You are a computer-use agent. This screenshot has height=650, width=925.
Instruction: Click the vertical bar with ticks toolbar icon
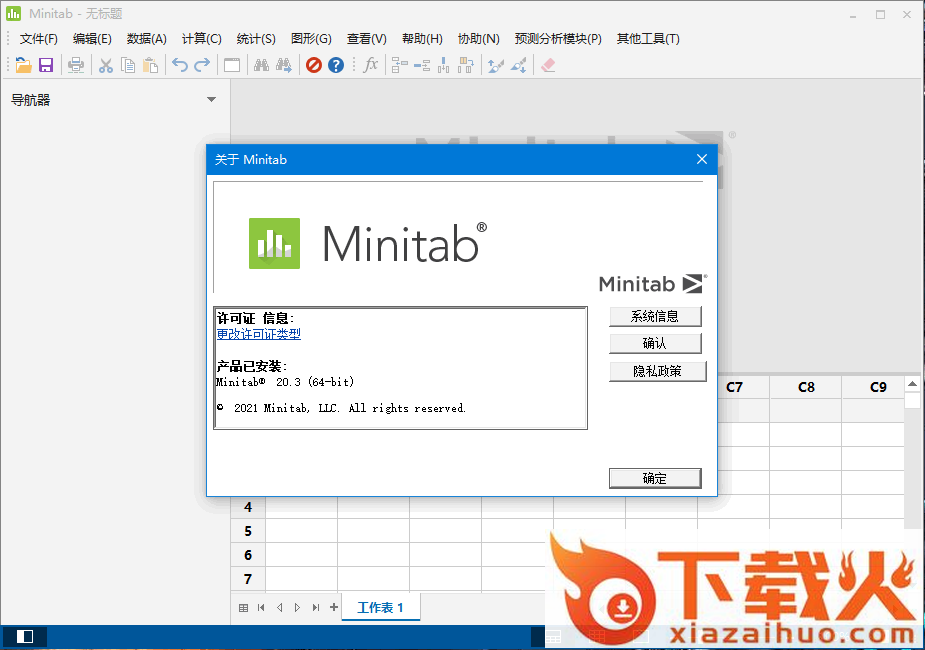click(444, 65)
